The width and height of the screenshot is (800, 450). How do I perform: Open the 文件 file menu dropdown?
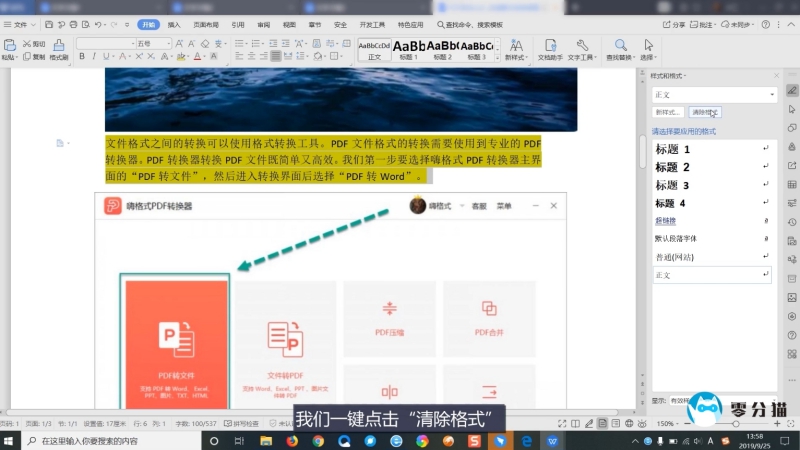[x=20, y=23]
